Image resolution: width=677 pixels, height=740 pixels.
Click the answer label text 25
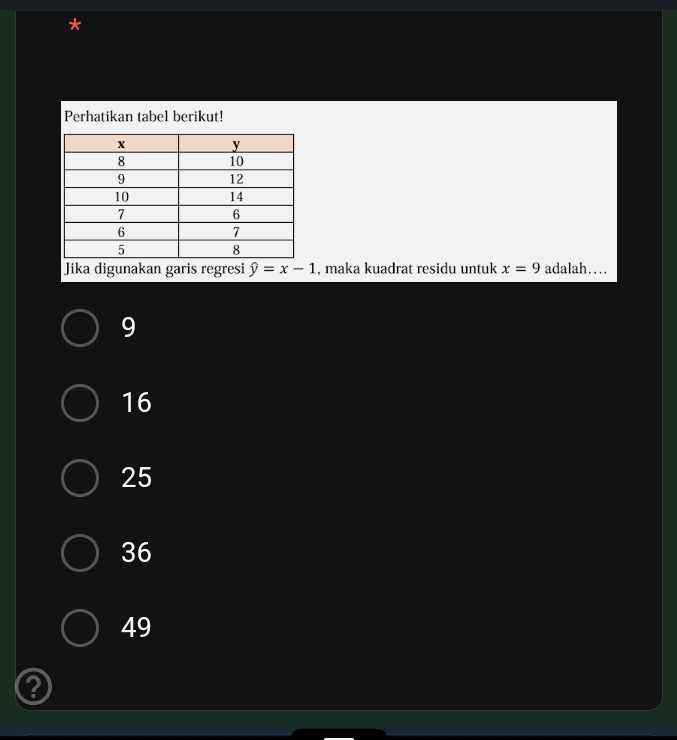click(x=136, y=478)
